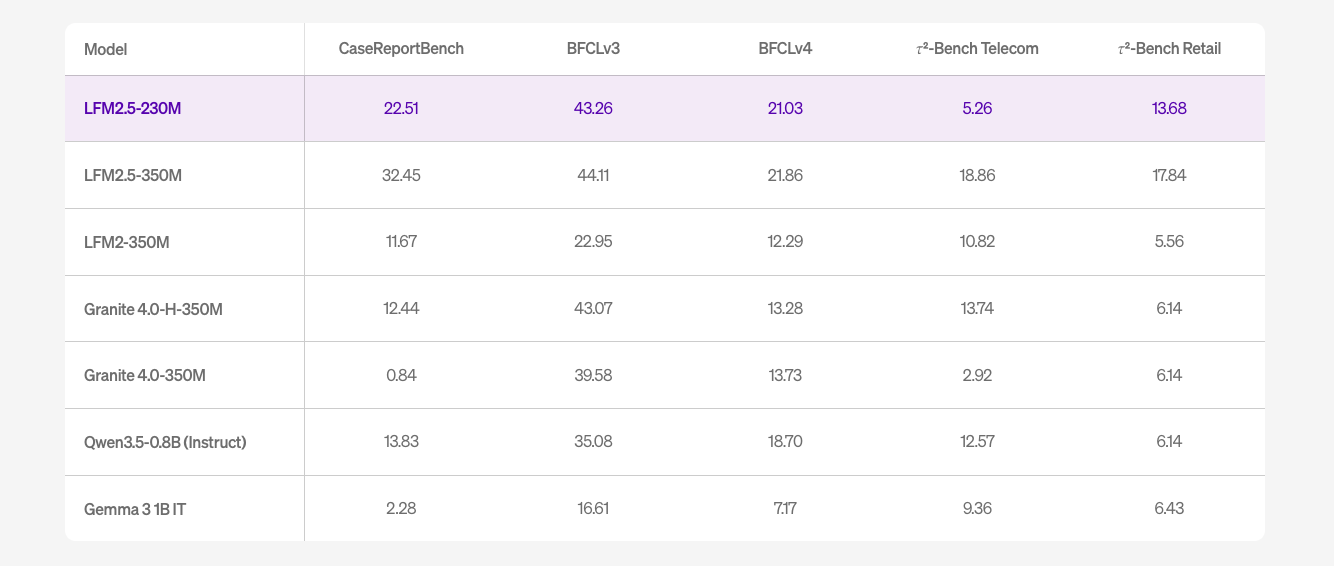Click Gemma 3 1B IT Retail value 6.43

(x=1169, y=509)
